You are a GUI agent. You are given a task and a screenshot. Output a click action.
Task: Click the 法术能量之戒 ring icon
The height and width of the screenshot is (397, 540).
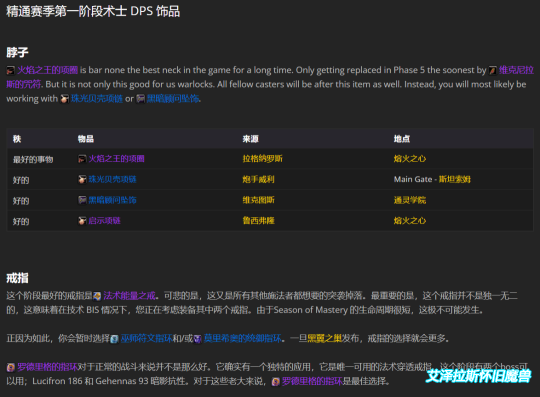[x=97, y=296]
